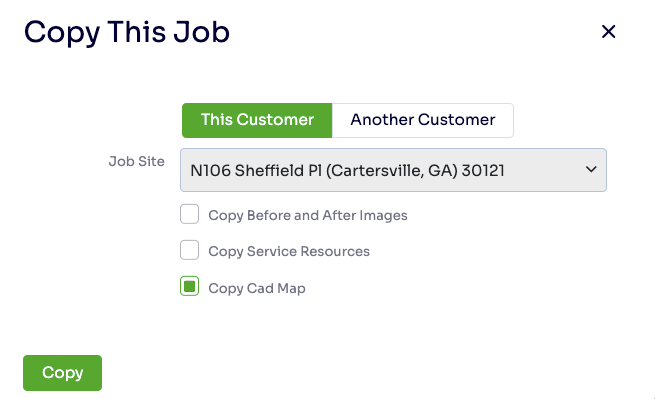Click the Copy Service Resources label text
Viewport: 655px width, 399px height.
[289, 251]
